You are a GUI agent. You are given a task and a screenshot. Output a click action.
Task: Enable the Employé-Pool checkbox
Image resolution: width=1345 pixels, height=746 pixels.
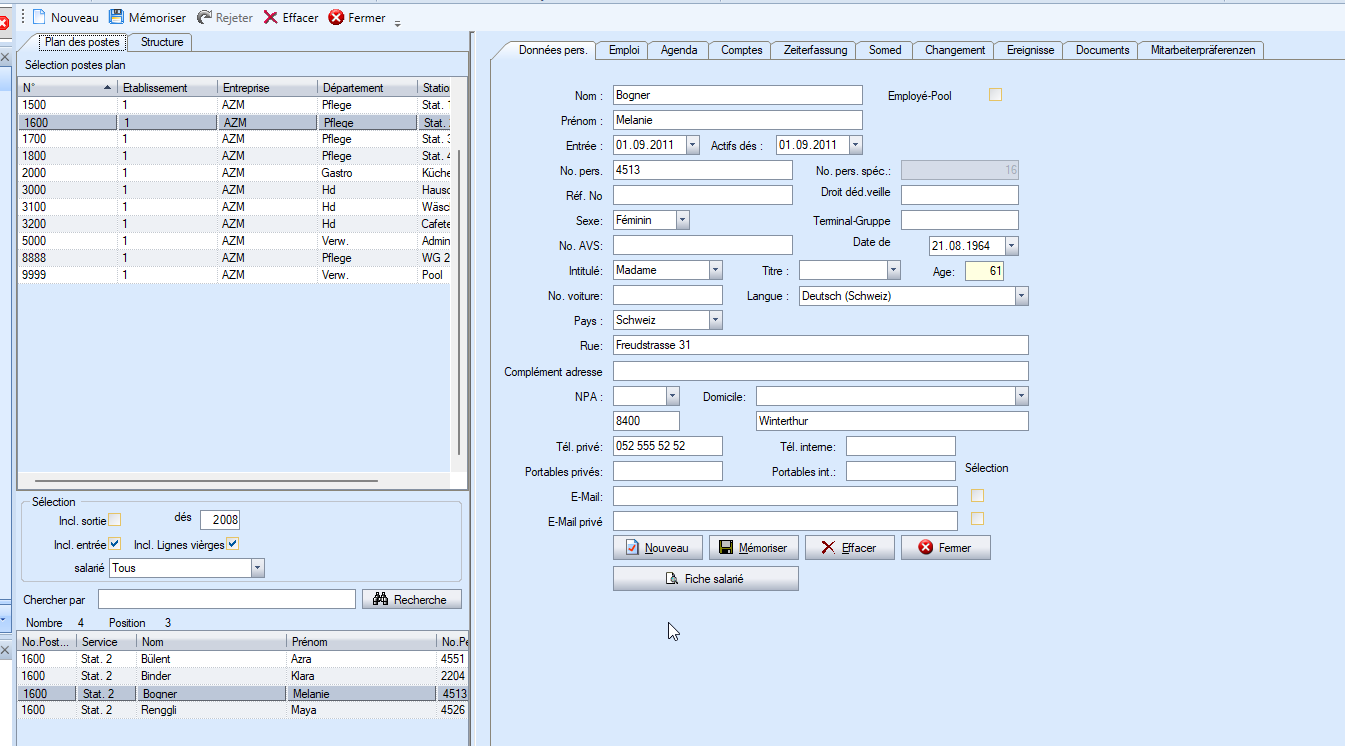coord(995,95)
